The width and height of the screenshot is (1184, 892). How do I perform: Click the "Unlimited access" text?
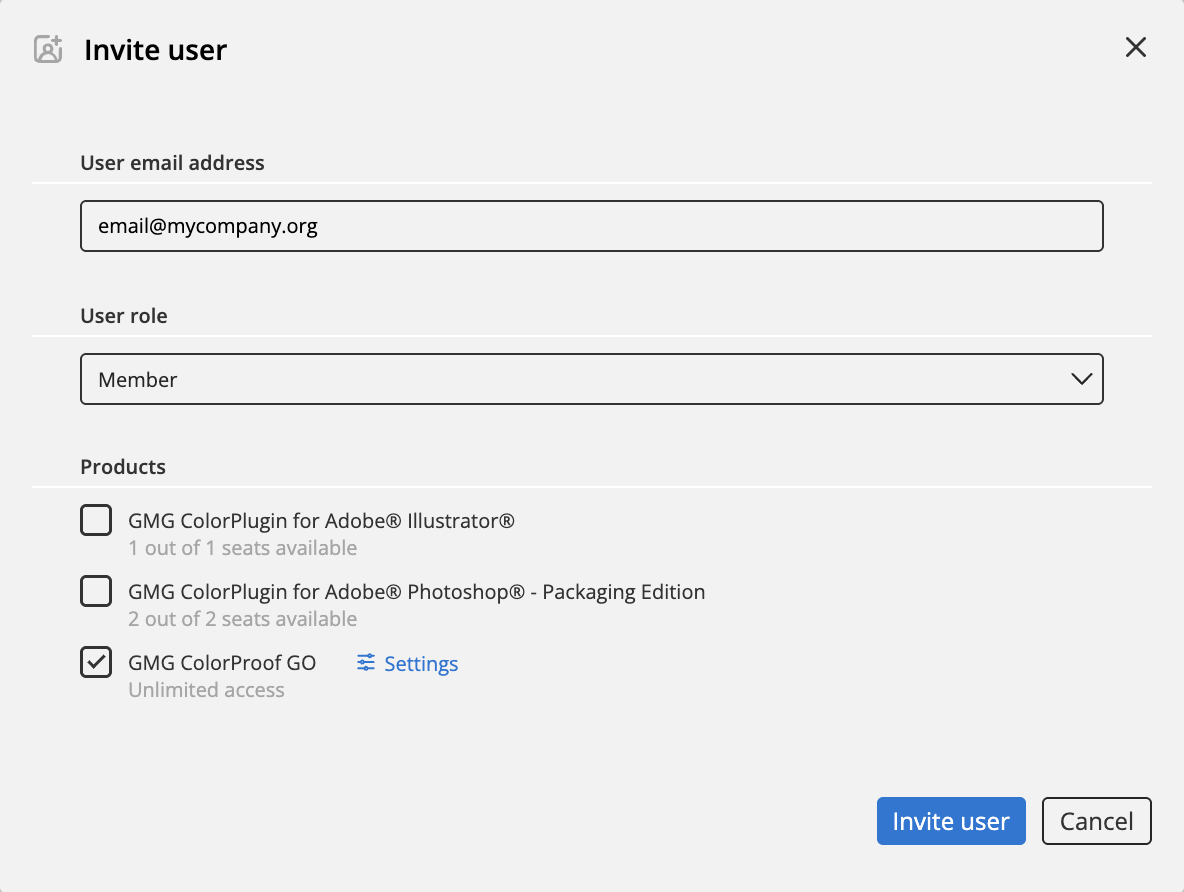[206, 690]
